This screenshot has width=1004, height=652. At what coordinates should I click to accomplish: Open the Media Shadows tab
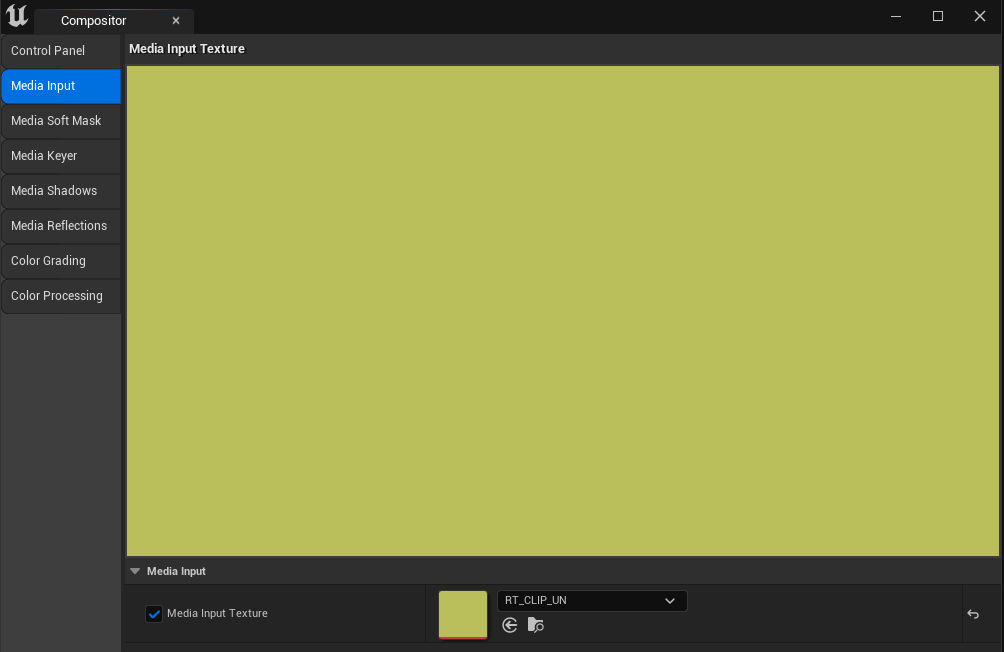pos(60,191)
